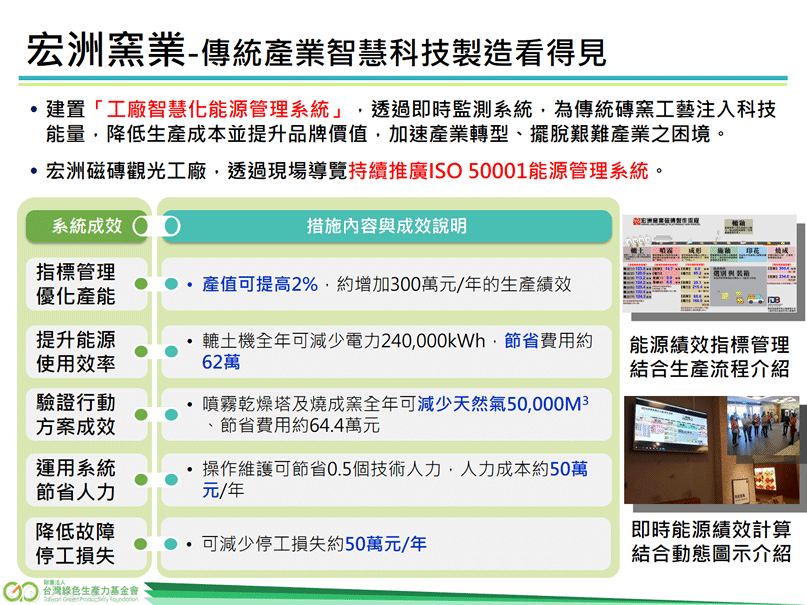
Task: Click green dot beside 降低故障 停工損失
Action: (x=141, y=544)
